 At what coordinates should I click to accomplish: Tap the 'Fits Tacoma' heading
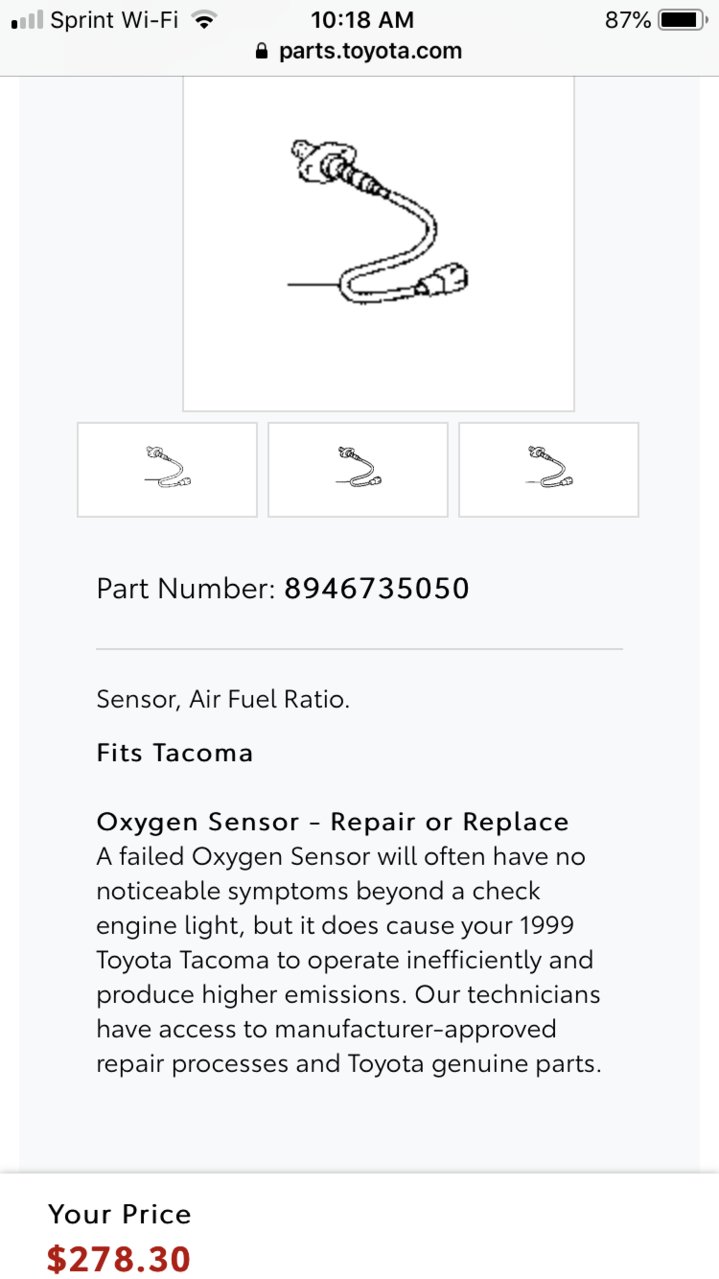point(174,752)
